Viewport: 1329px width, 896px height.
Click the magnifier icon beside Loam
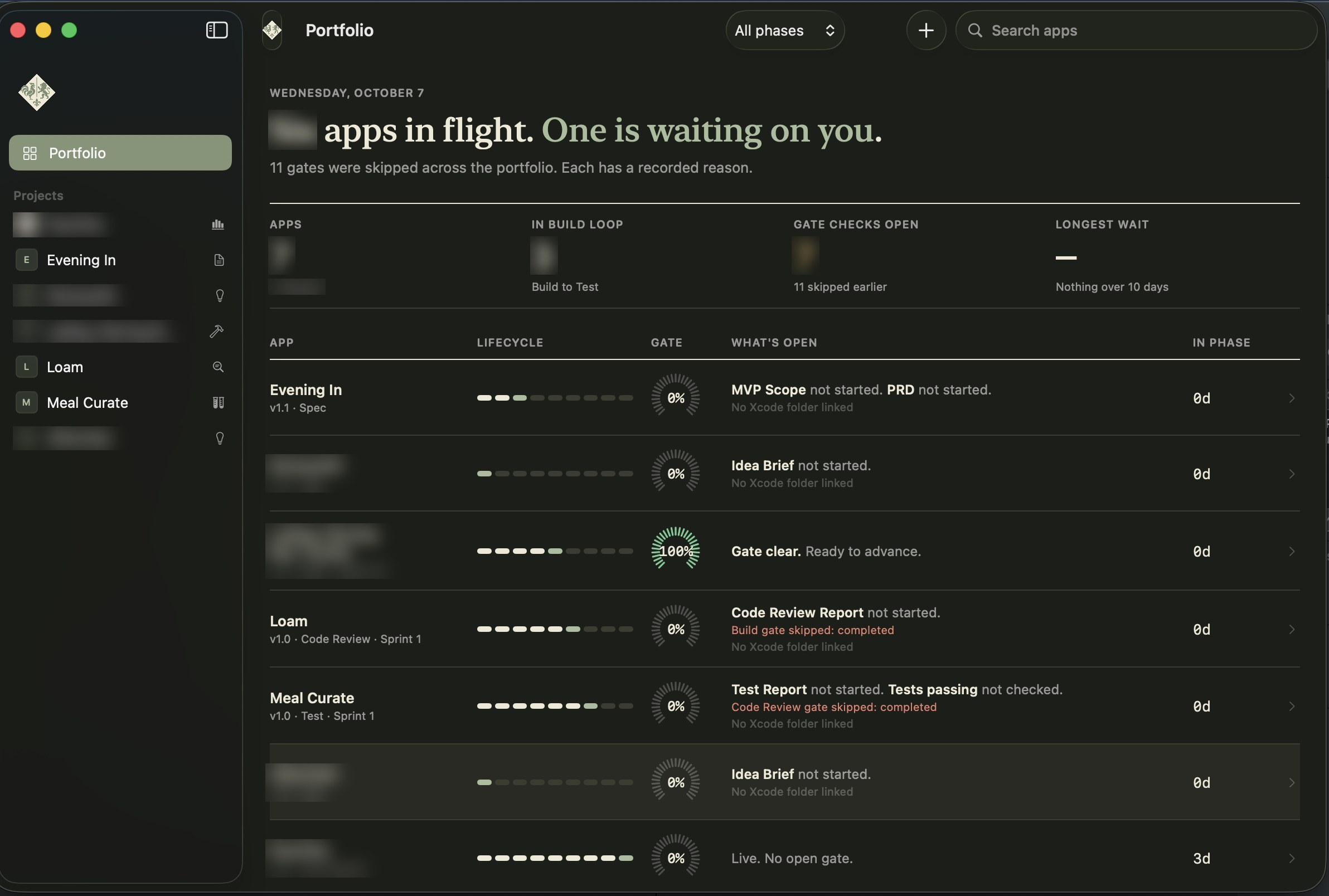[x=218, y=367]
